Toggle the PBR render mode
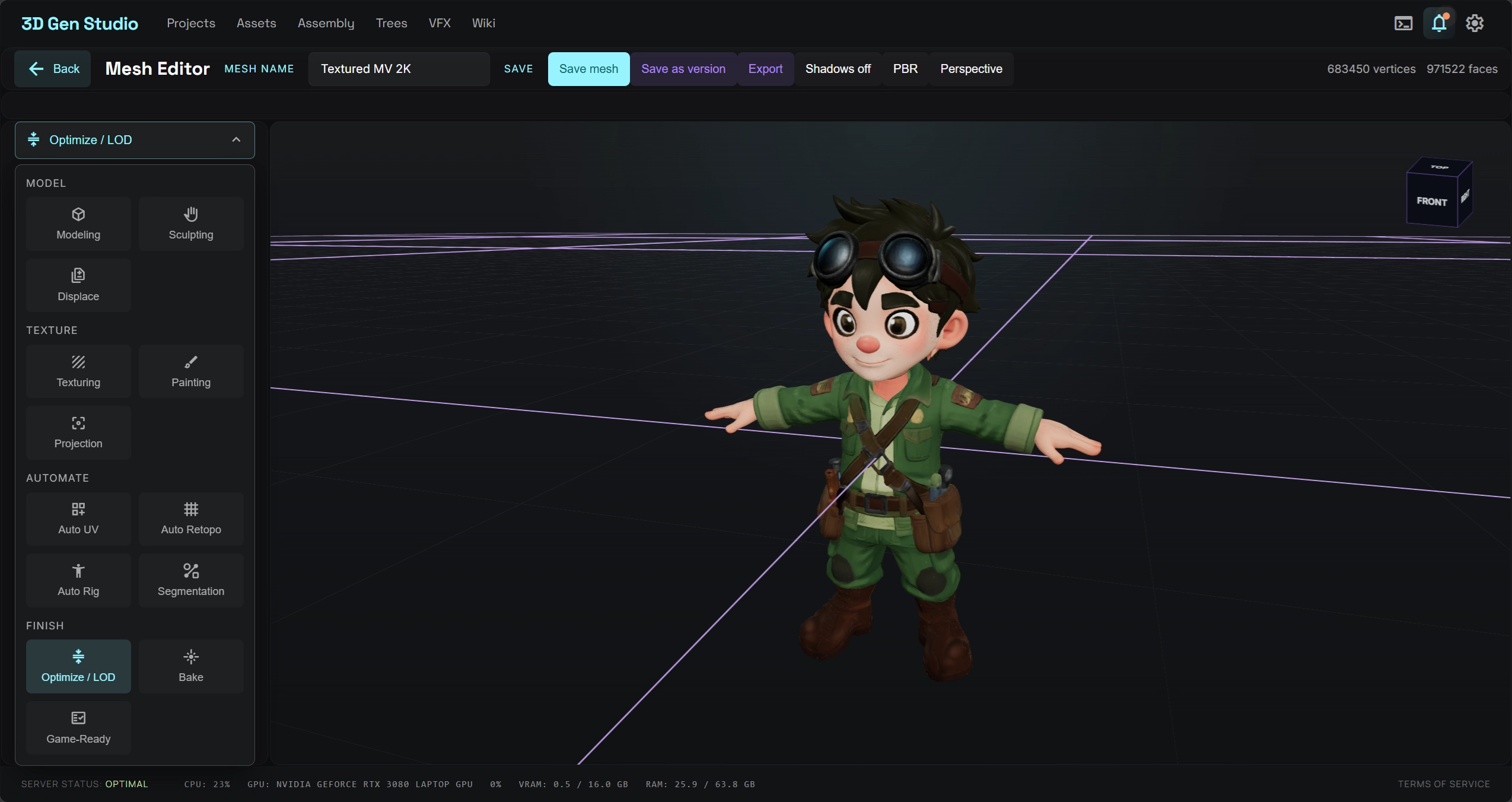1512x802 pixels. coord(905,69)
